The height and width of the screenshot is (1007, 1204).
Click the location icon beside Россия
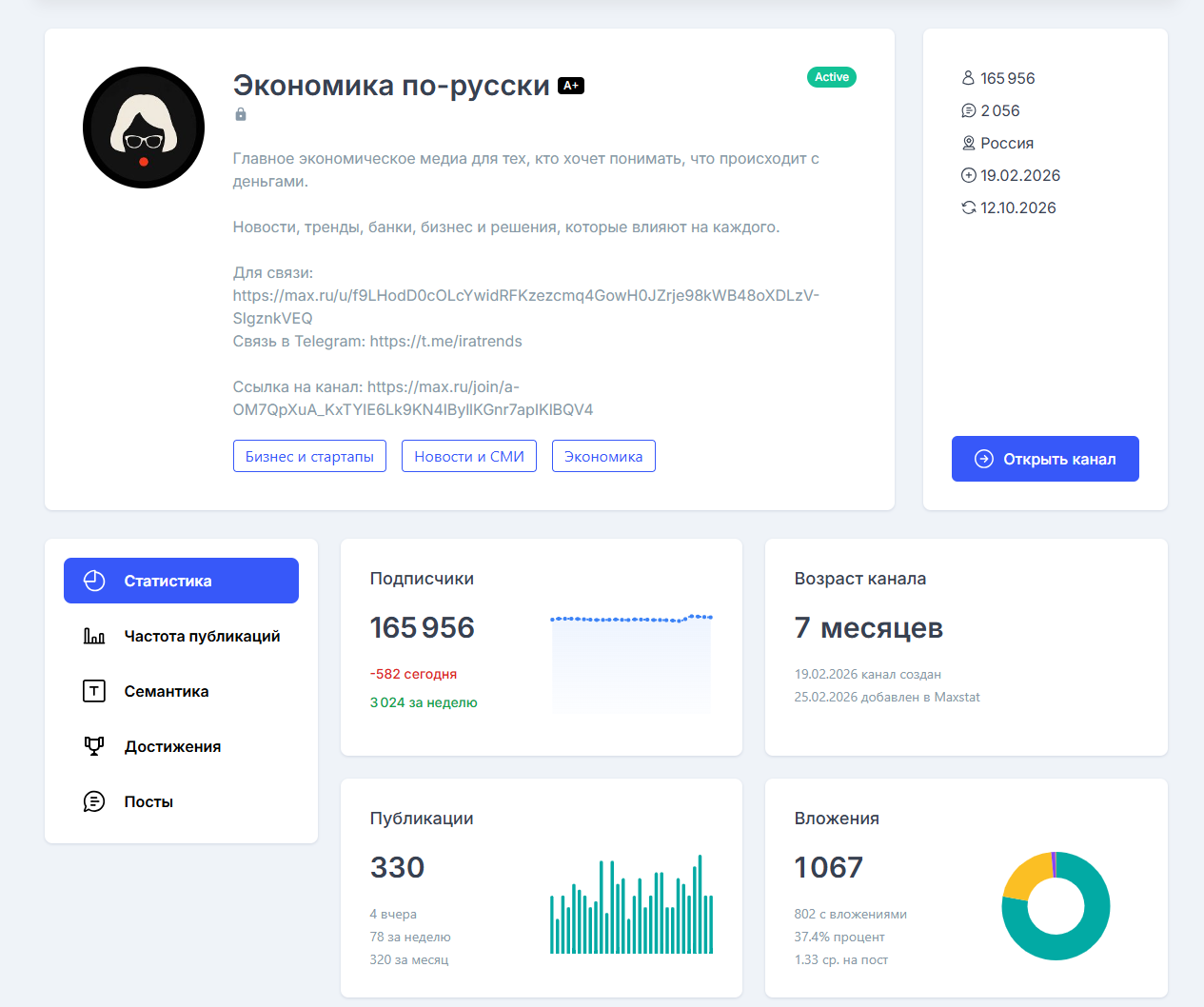(x=968, y=143)
